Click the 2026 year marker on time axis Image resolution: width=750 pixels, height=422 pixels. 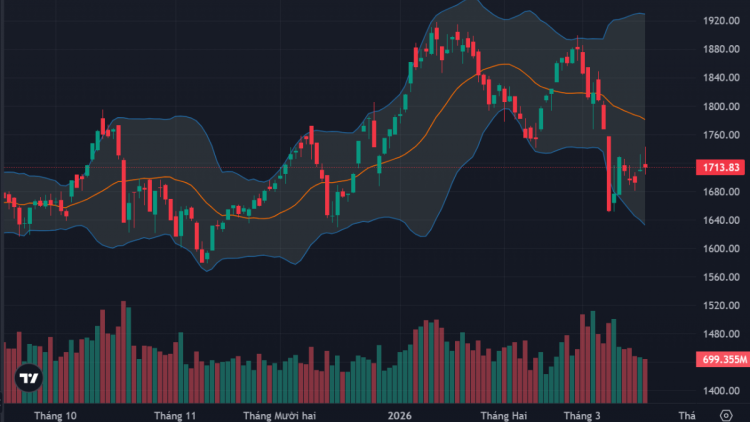(400, 414)
